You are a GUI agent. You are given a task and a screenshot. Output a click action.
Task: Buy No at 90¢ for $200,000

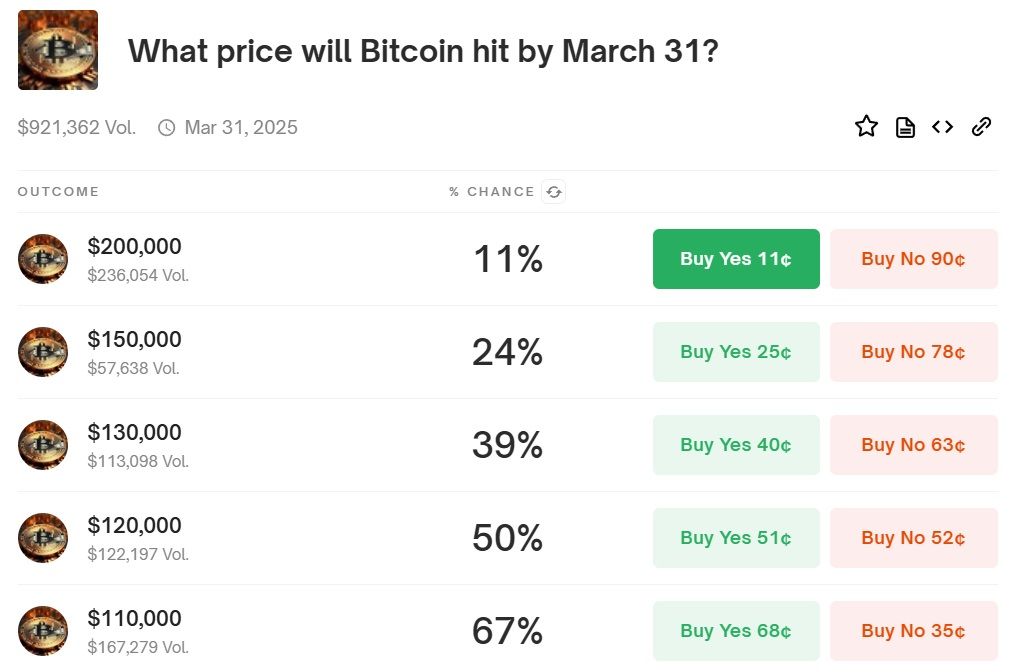pos(913,259)
